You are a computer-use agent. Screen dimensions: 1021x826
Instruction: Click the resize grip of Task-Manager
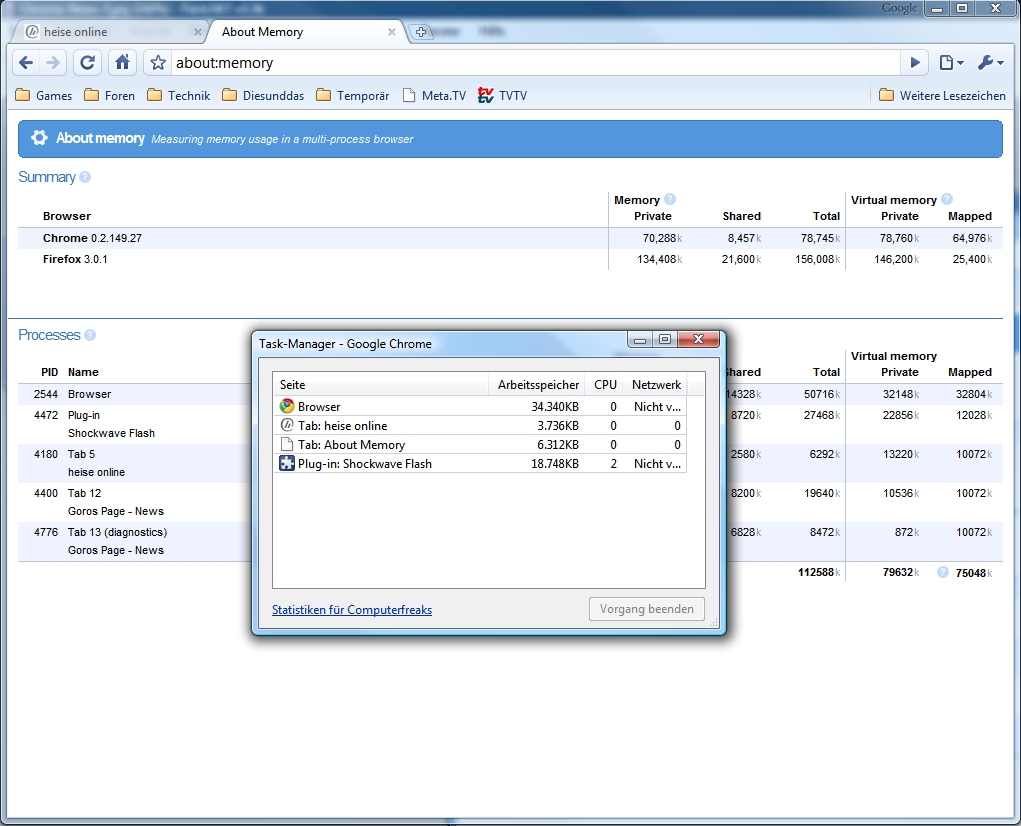(x=714, y=622)
